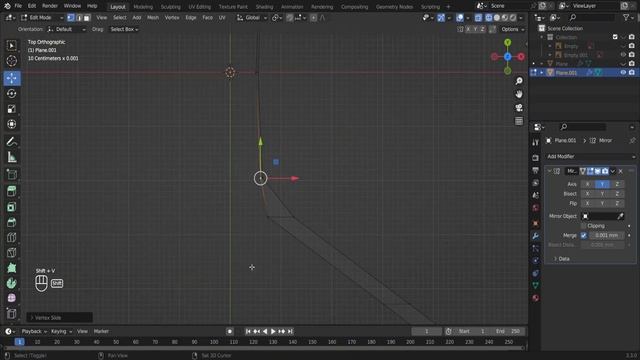Switch orthographic/perspective grid icon
640x360 pixels.
(x=519, y=121)
